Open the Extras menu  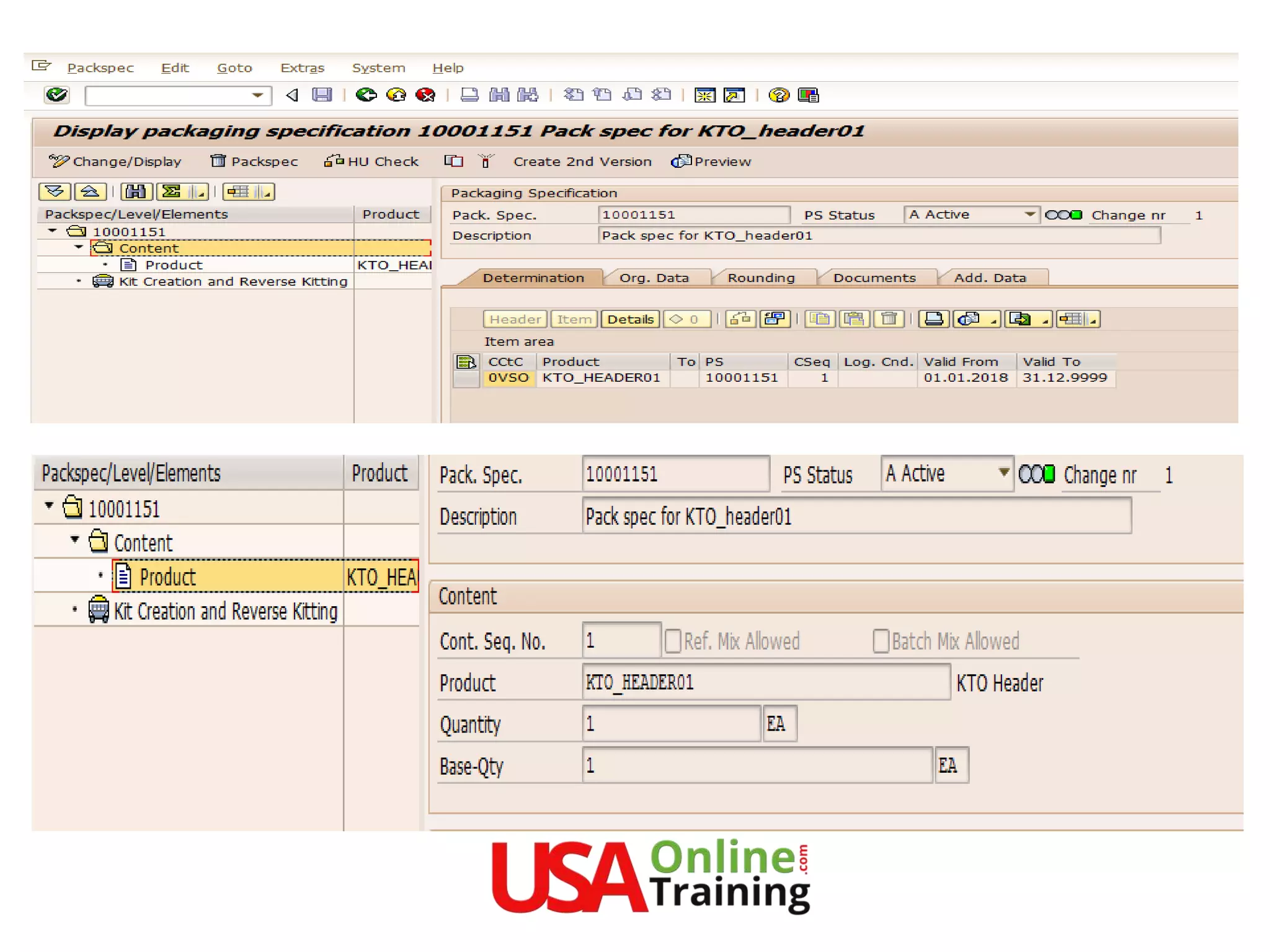point(302,68)
